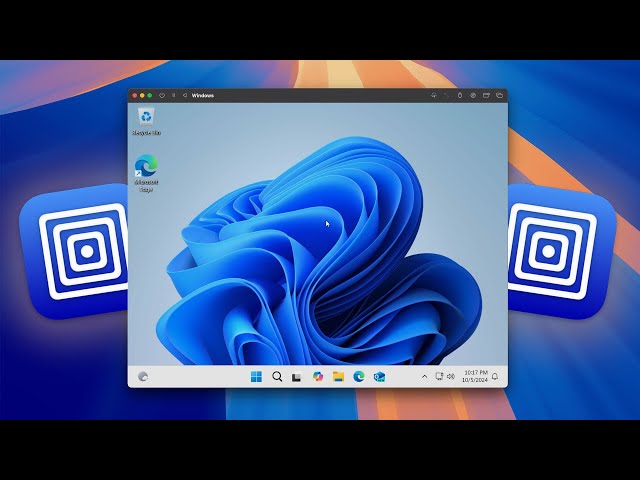Click the network status tray icon
Image resolution: width=640 pixels, height=480 pixels.
(439, 376)
